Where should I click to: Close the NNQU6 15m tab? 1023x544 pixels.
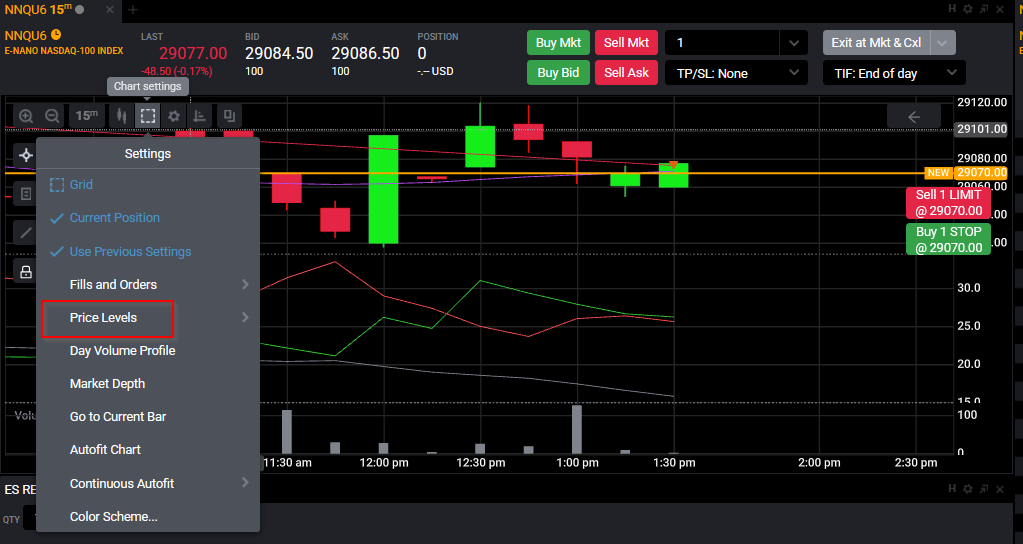click(x=110, y=10)
